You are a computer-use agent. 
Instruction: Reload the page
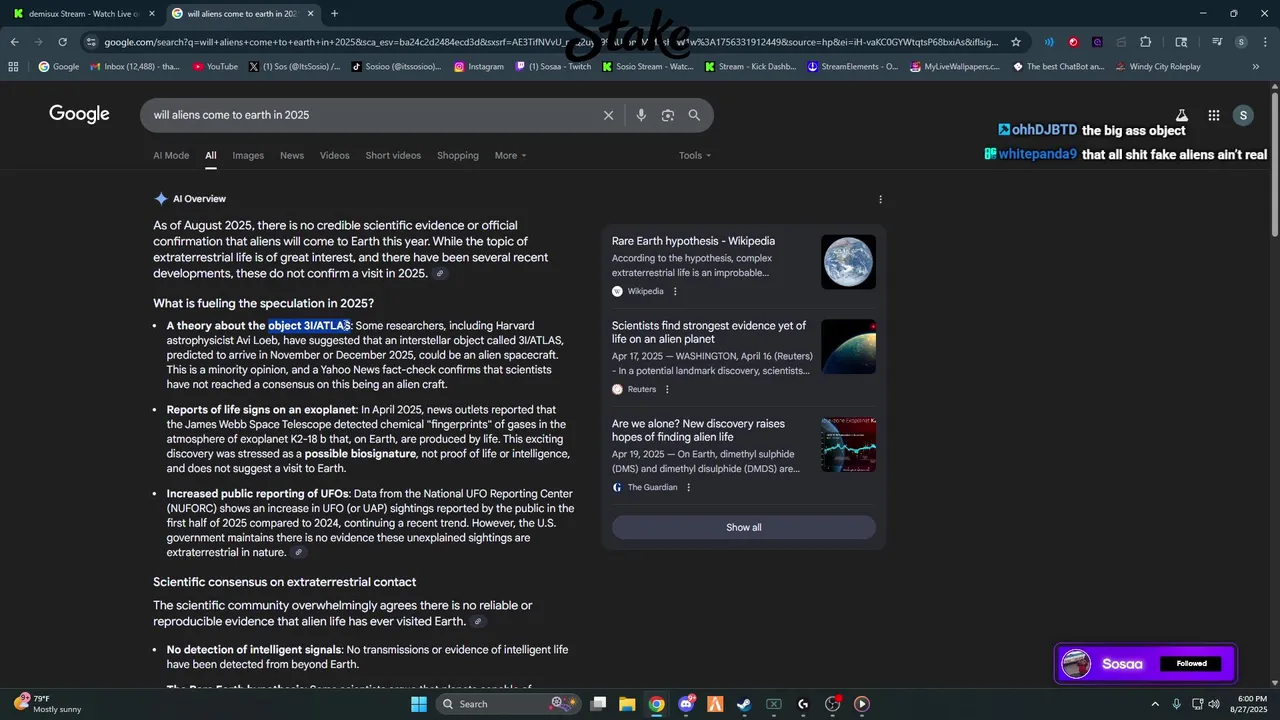coord(62,42)
